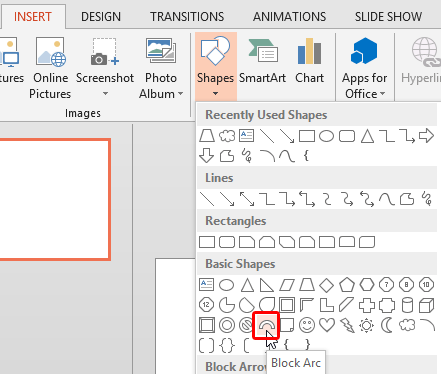Choose the Curved Double-Arrow Connector in Lines
The height and width of the screenshot is (374, 441).
tap(367, 199)
